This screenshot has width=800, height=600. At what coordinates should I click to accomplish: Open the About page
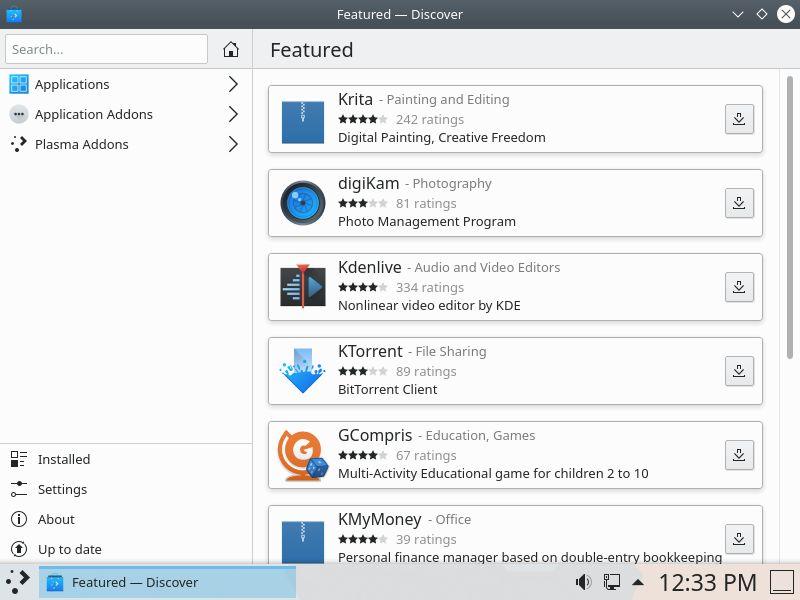click(56, 519)
